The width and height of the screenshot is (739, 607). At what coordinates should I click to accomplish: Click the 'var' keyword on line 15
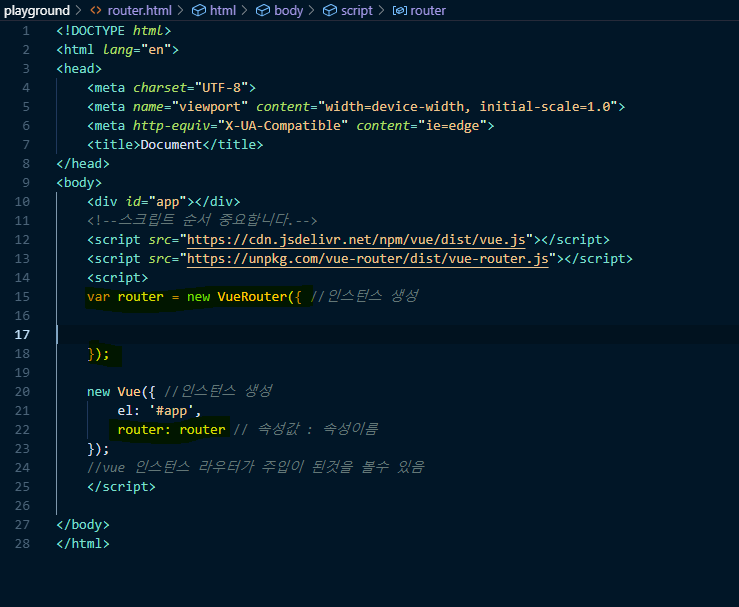click(x=98, y=296)
